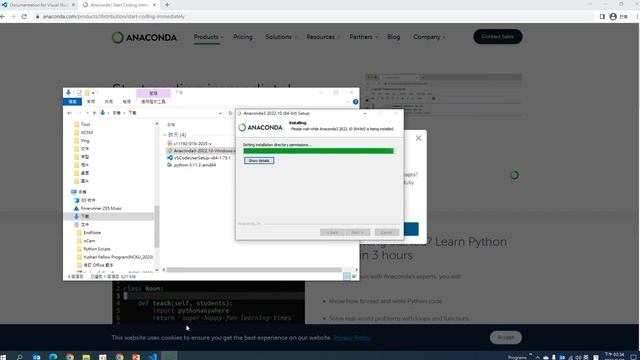Expand the Resources menu

[323, 37]
